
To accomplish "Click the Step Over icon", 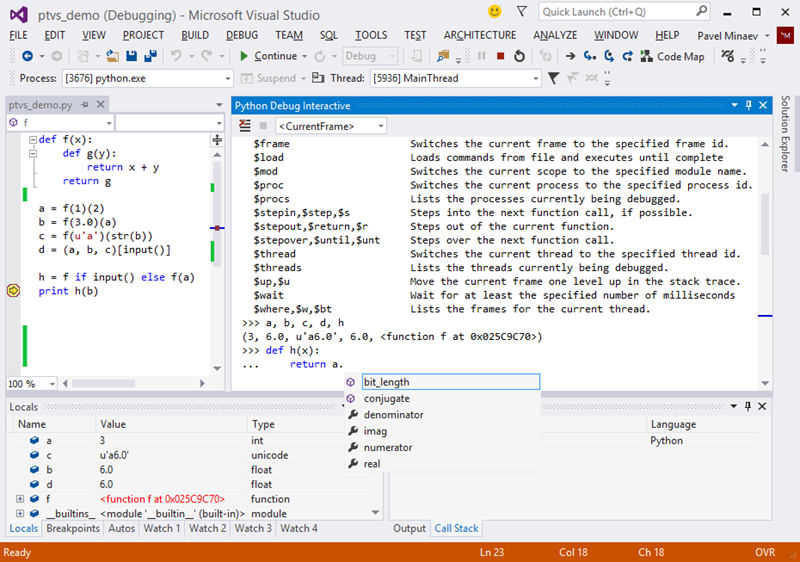I will pyautogui.click(x=609, y=56).
